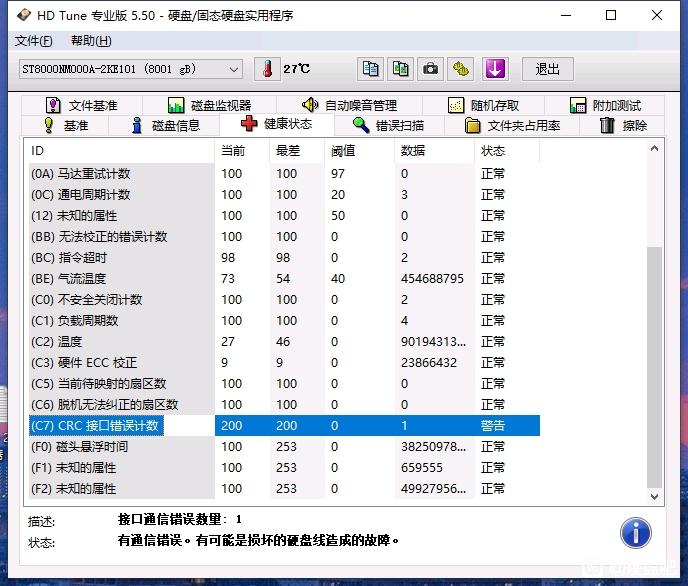
Task: Select the (F0) 磁头悬浮时间 row
Action: (x=284, y=447)
